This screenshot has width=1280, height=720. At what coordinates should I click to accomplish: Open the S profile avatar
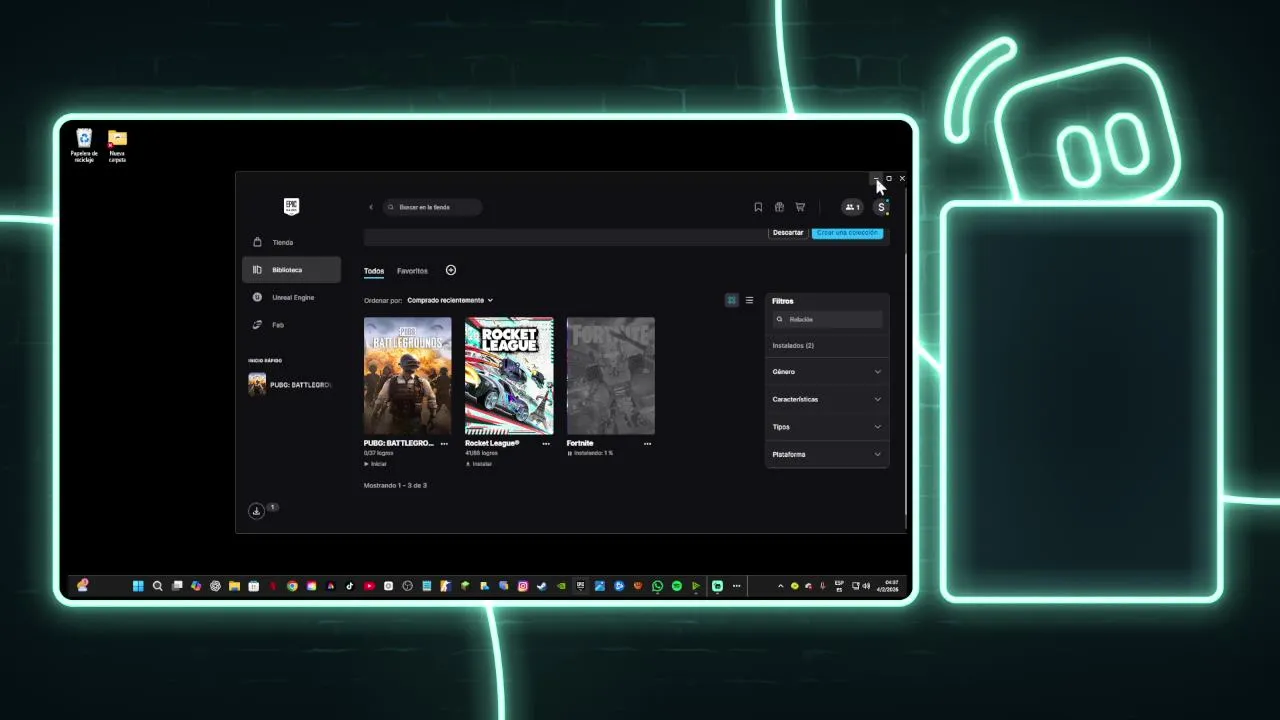[881, 207]
